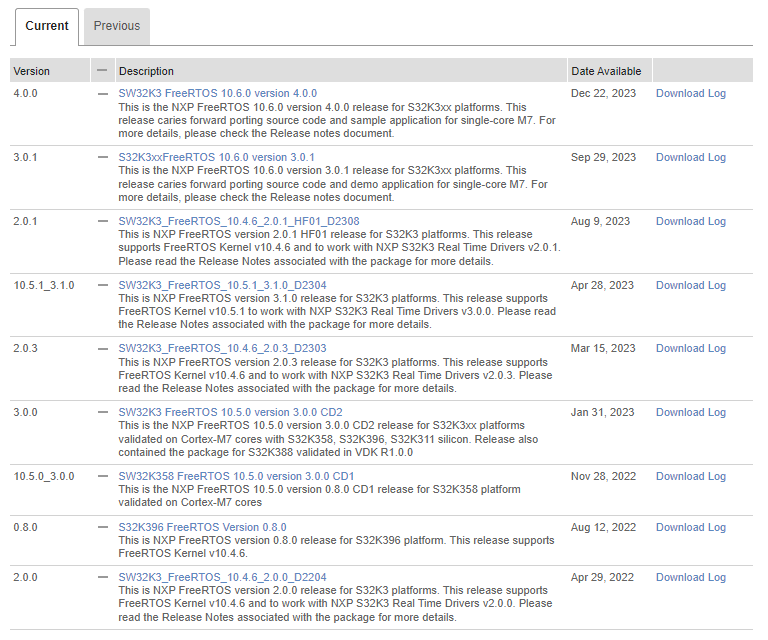
Task: Download the Jan 31, 2023 release
Action: (x=679, y=412)
